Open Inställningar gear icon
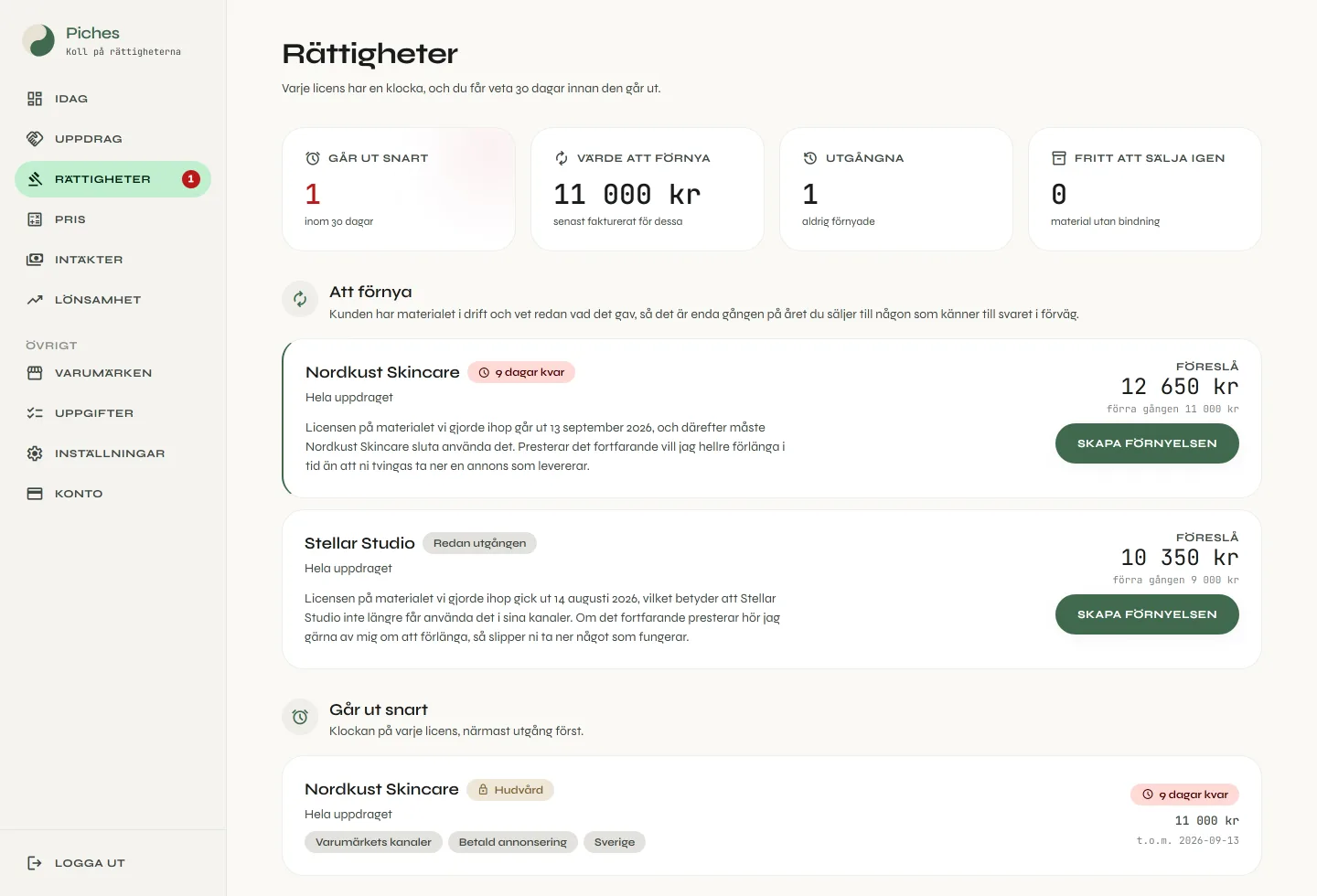This screenshot has width=1317, height=896. pos(35,453)
